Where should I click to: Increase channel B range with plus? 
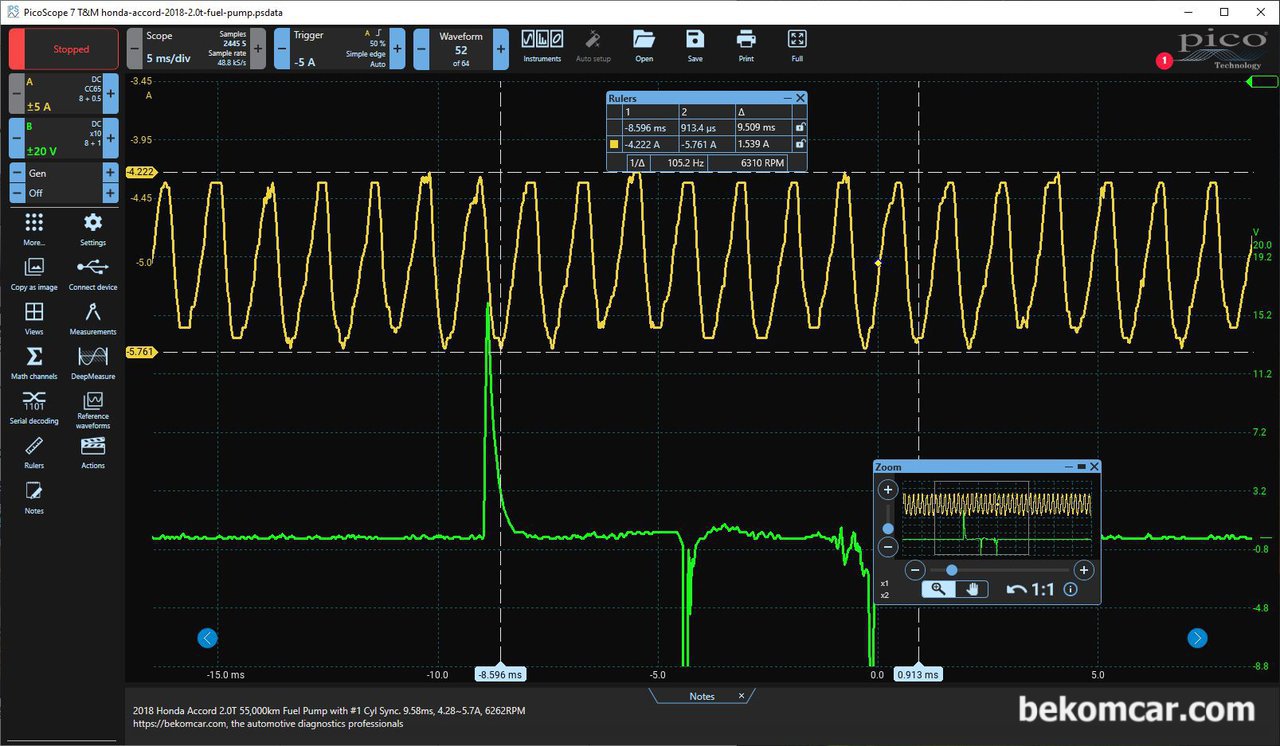point(111,138)
